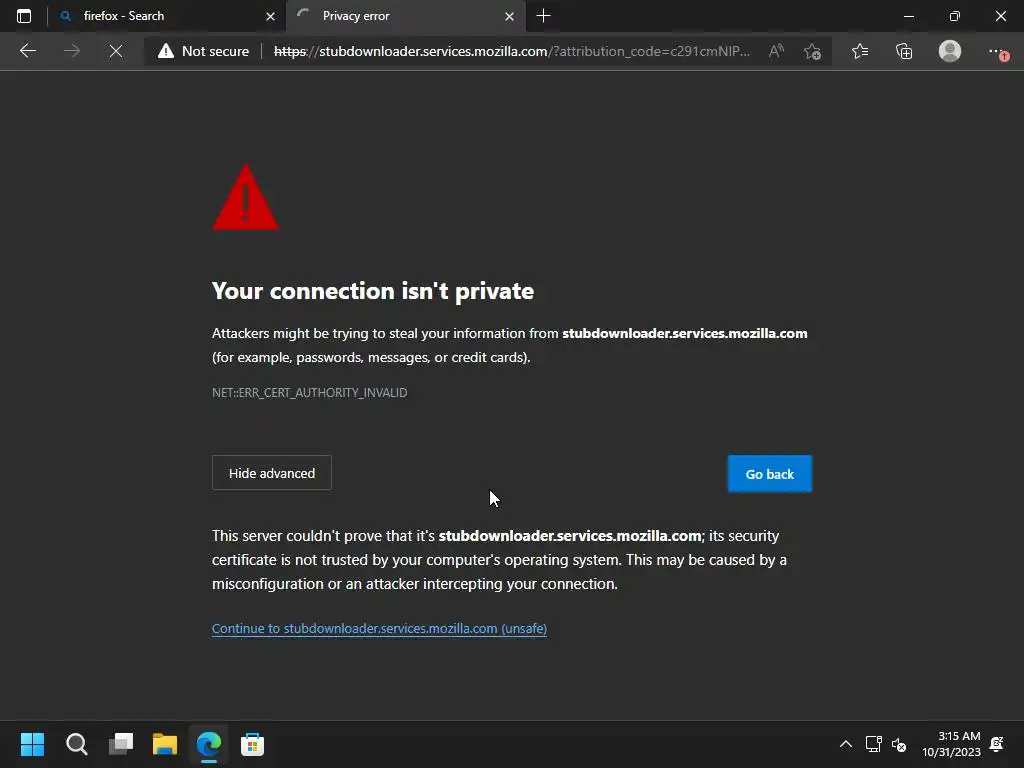
Task: Click the blue Go back button
Action: [770, 473]
